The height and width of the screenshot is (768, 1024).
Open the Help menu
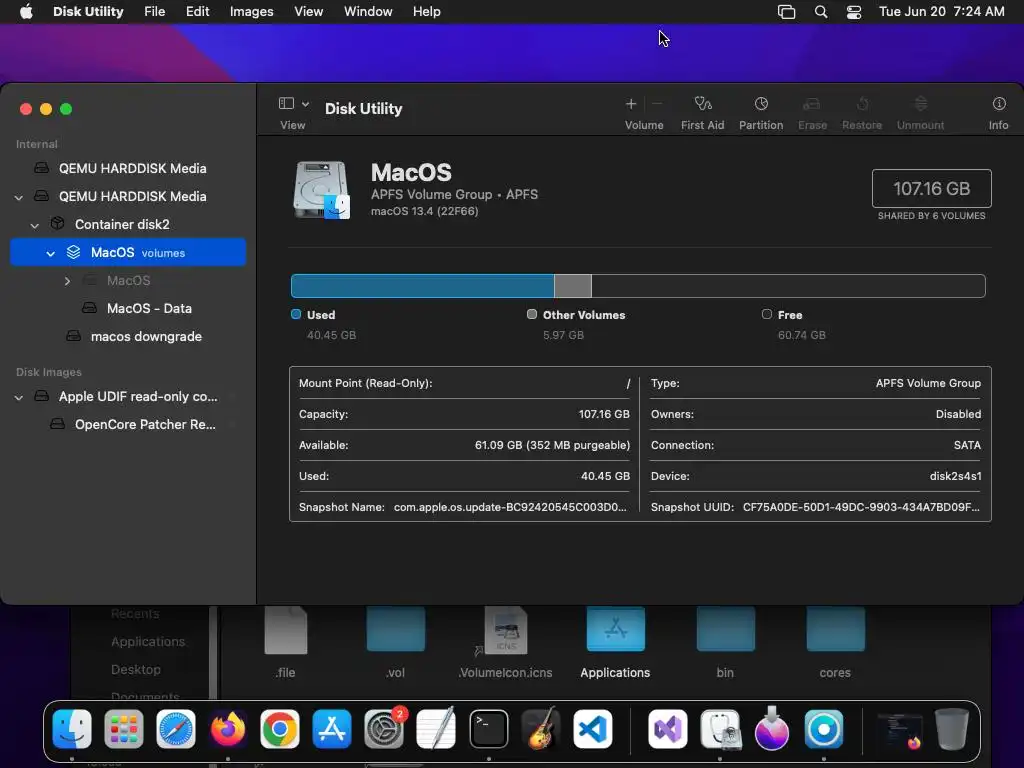tap(426, 12)
